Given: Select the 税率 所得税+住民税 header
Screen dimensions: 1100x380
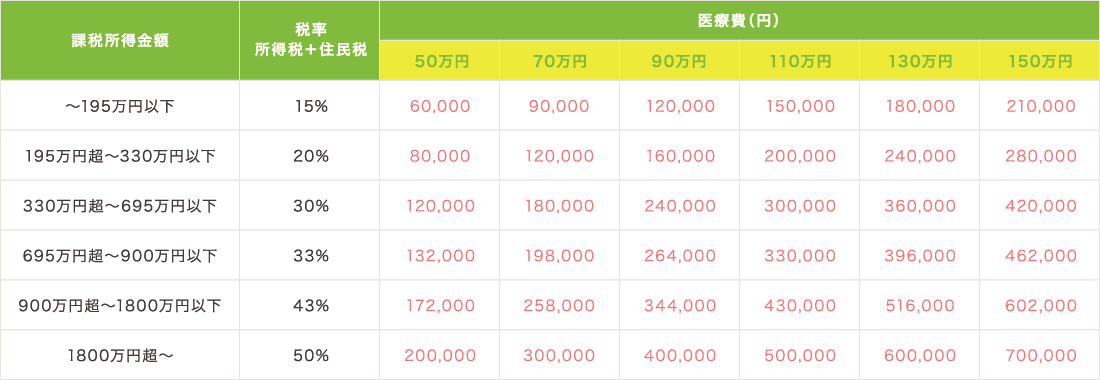Looking at the screenshot, I should tap(309, 40).
